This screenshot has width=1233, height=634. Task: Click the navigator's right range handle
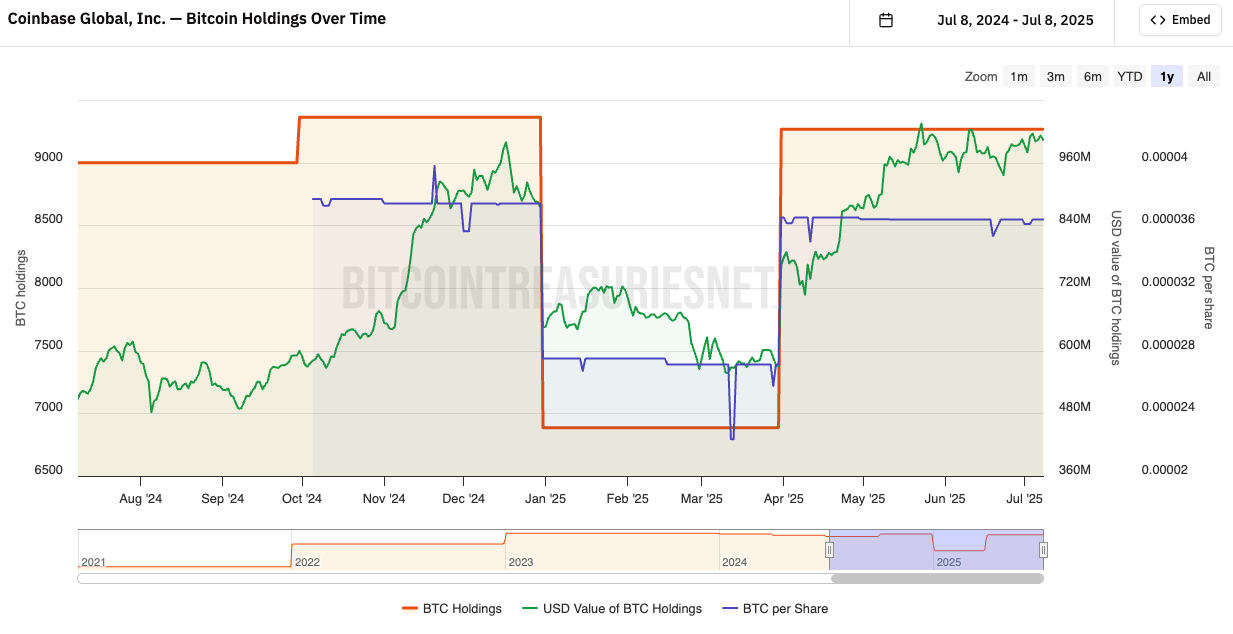1043,549
